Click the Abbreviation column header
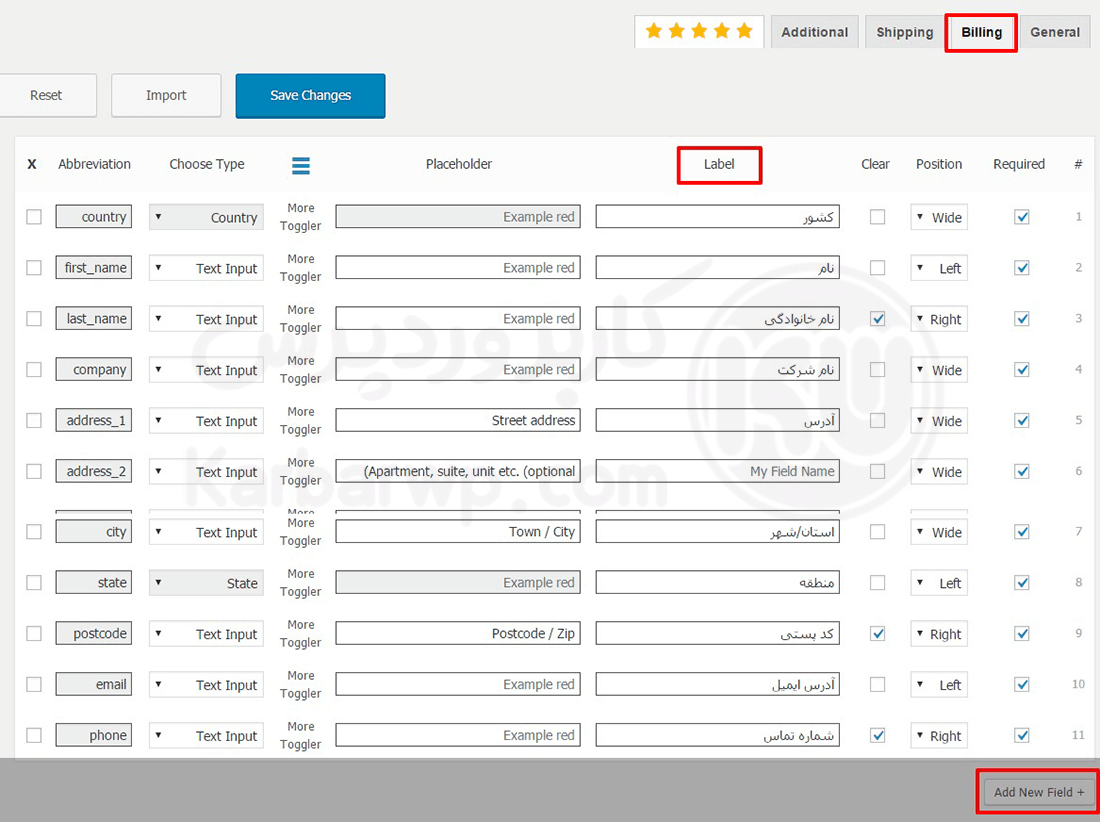This screenshot has height=822, width=1100. pos(95,164)
